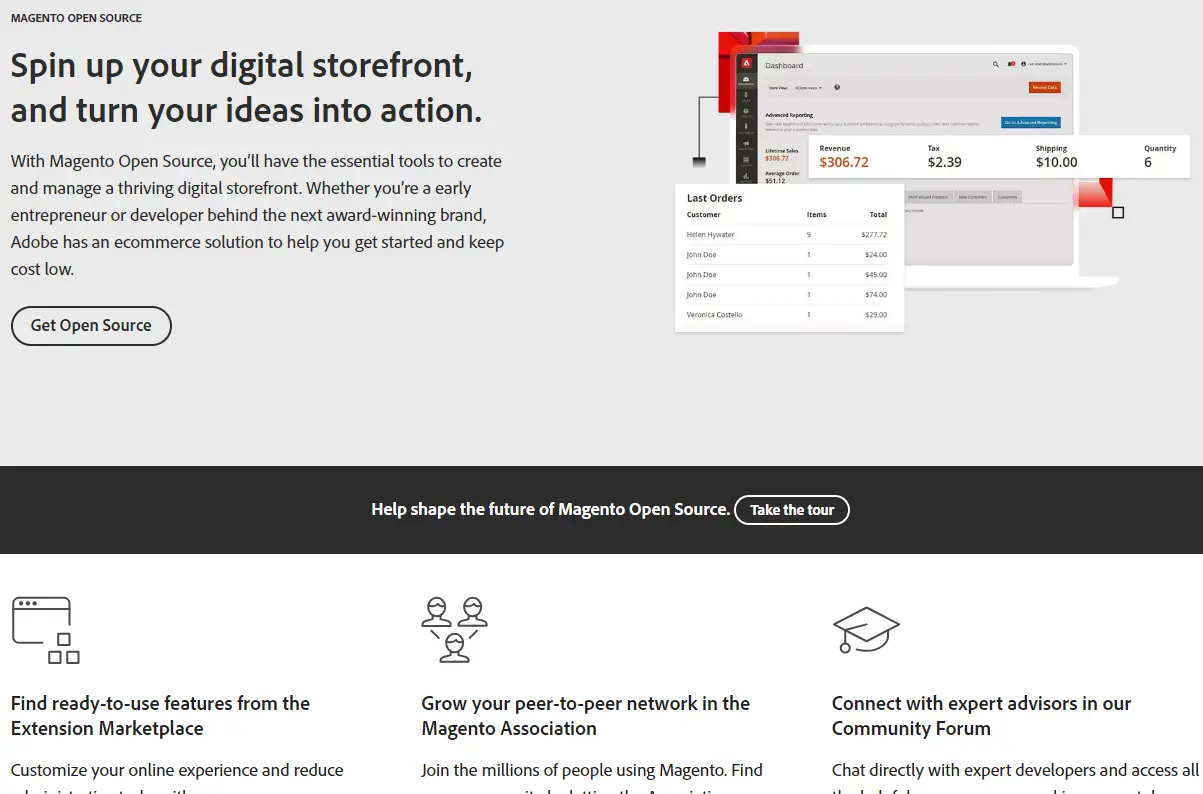Viewport: 1203px width, 794px height.
Task: Switch to the New Customers tab
Action: coord(973,197)
